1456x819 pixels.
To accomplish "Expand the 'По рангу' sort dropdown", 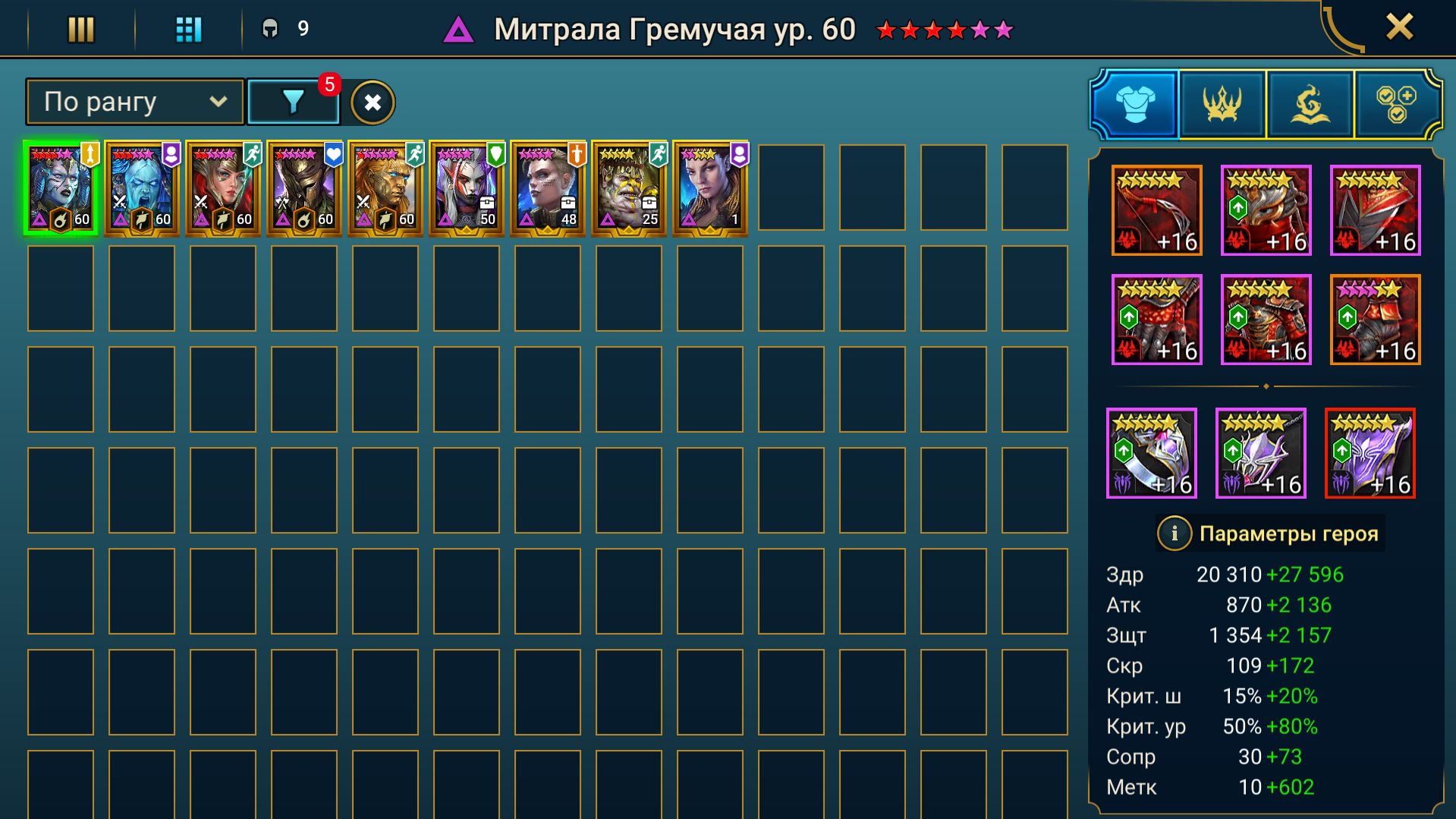I will (x=135, y=102).
